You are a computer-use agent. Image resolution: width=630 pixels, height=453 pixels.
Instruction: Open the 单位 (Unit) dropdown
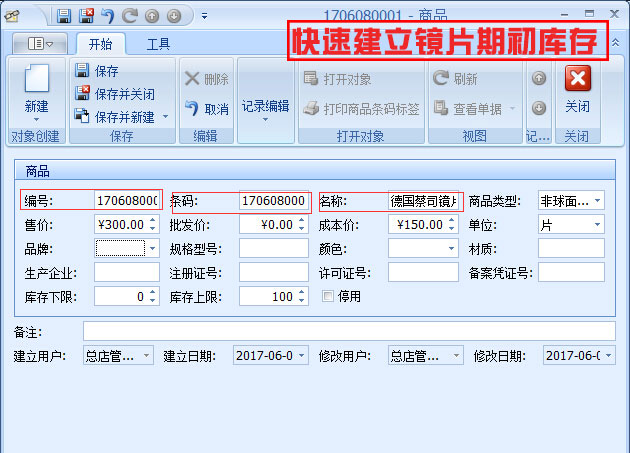pyautogui.click(x=597, y=225)
